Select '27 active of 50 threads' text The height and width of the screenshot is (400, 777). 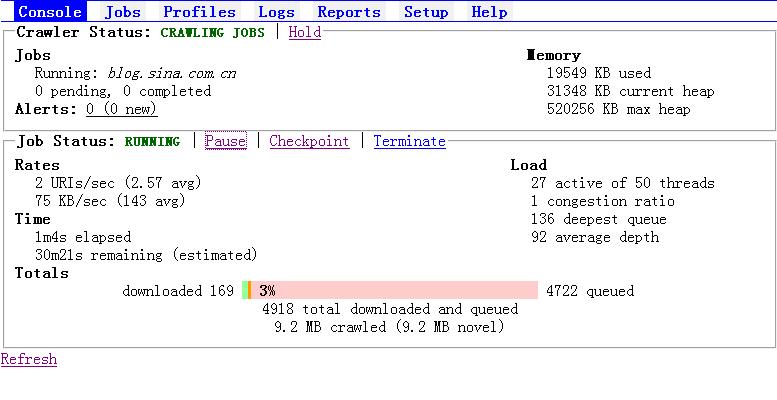(x=622, y=183)
